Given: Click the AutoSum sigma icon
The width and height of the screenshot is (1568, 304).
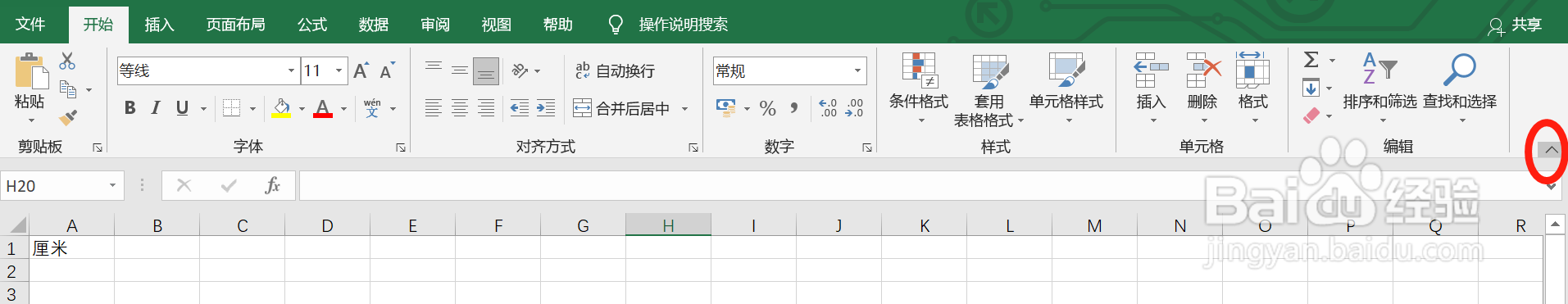Looking at the screenshot, I should tap(1311, 60).
